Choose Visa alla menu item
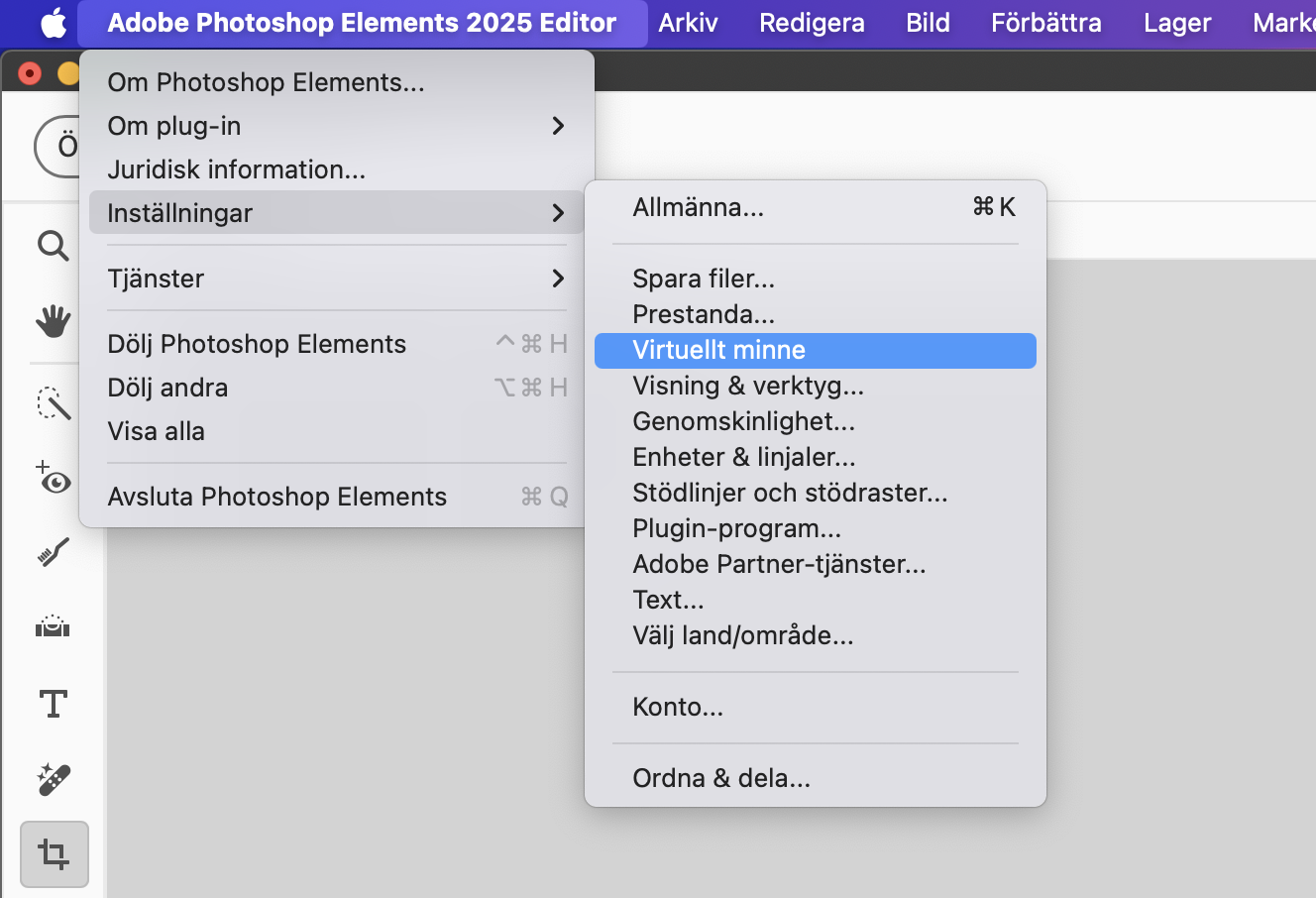 coord(337,431)
